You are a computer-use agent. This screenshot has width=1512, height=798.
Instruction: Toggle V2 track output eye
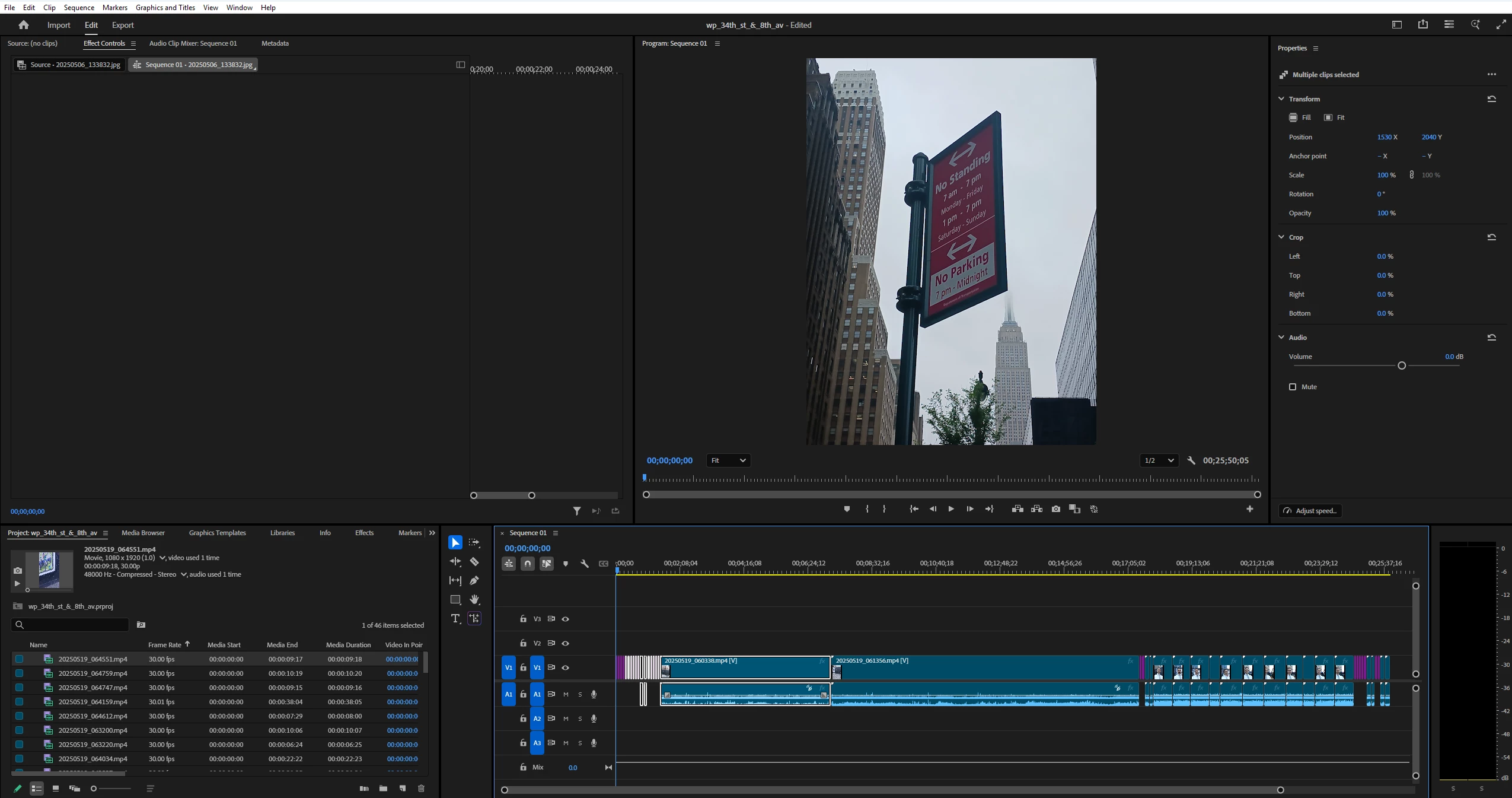coord(566,643)
